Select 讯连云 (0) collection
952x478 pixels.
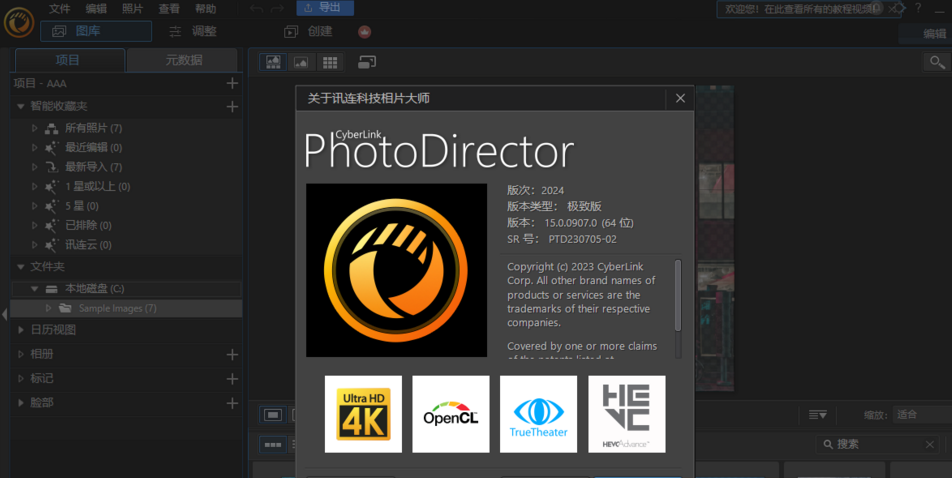coord(88,245)
